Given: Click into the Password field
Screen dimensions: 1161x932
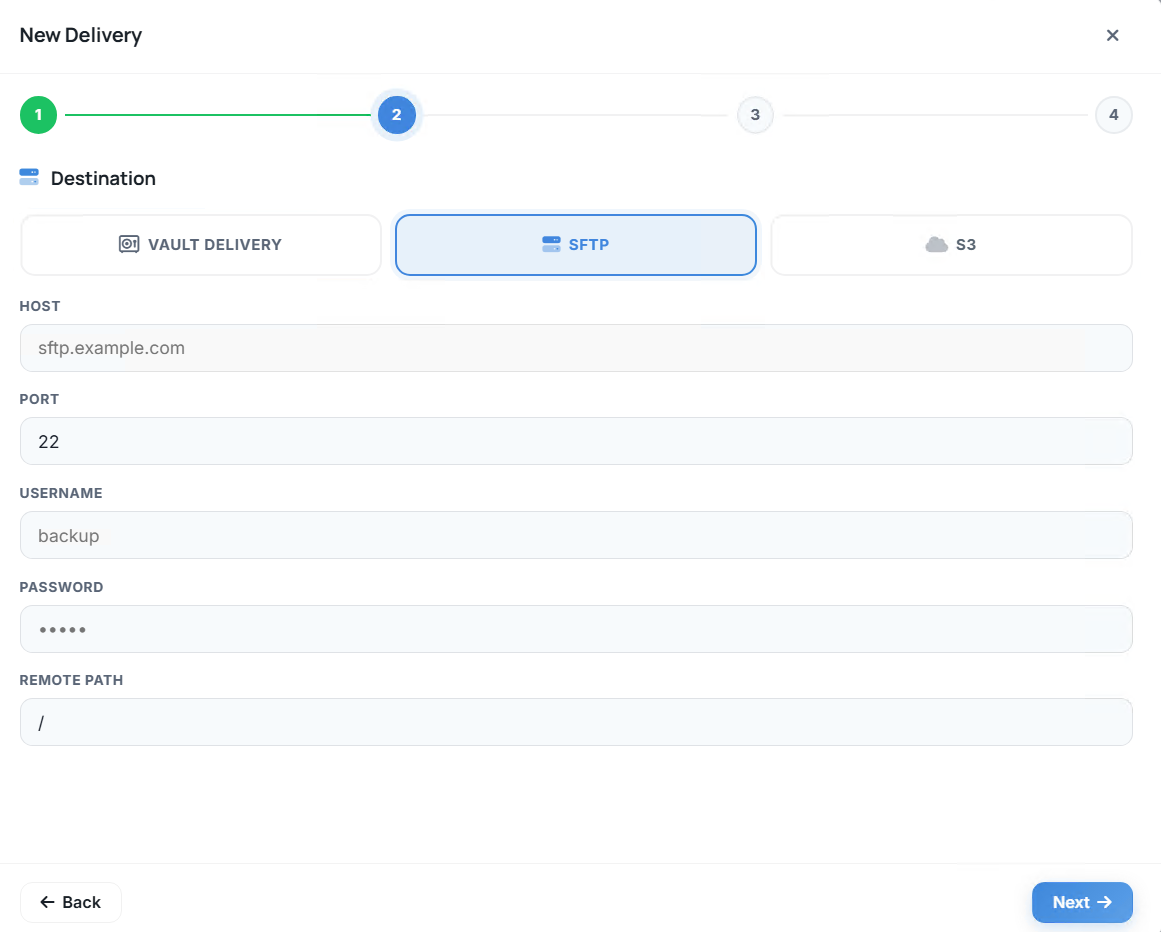Looking at the screenshot, I should (x=576, y=629).
